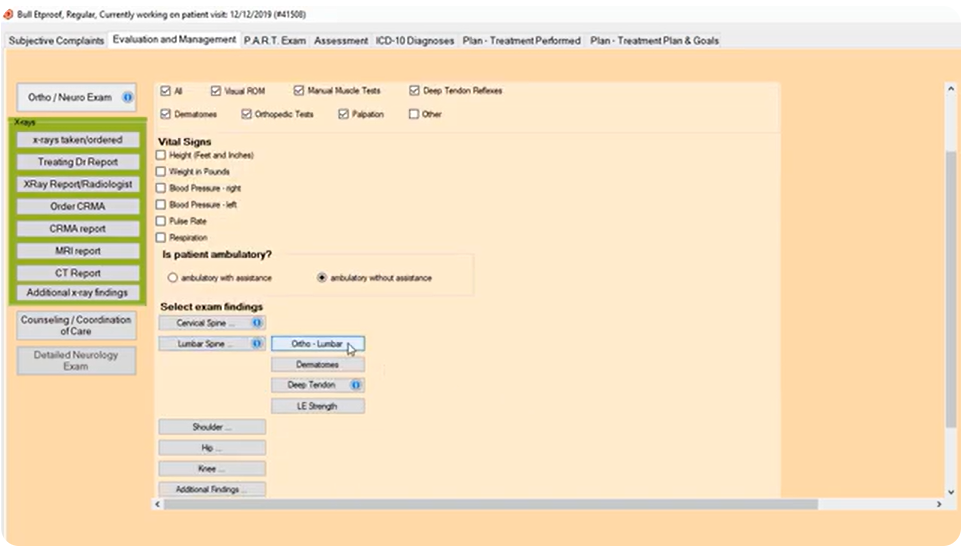Viewport: 966px width, 550px height.
Task: Click the red app icon in title bar
Action: pyautogui.click(x=8, y=14)
